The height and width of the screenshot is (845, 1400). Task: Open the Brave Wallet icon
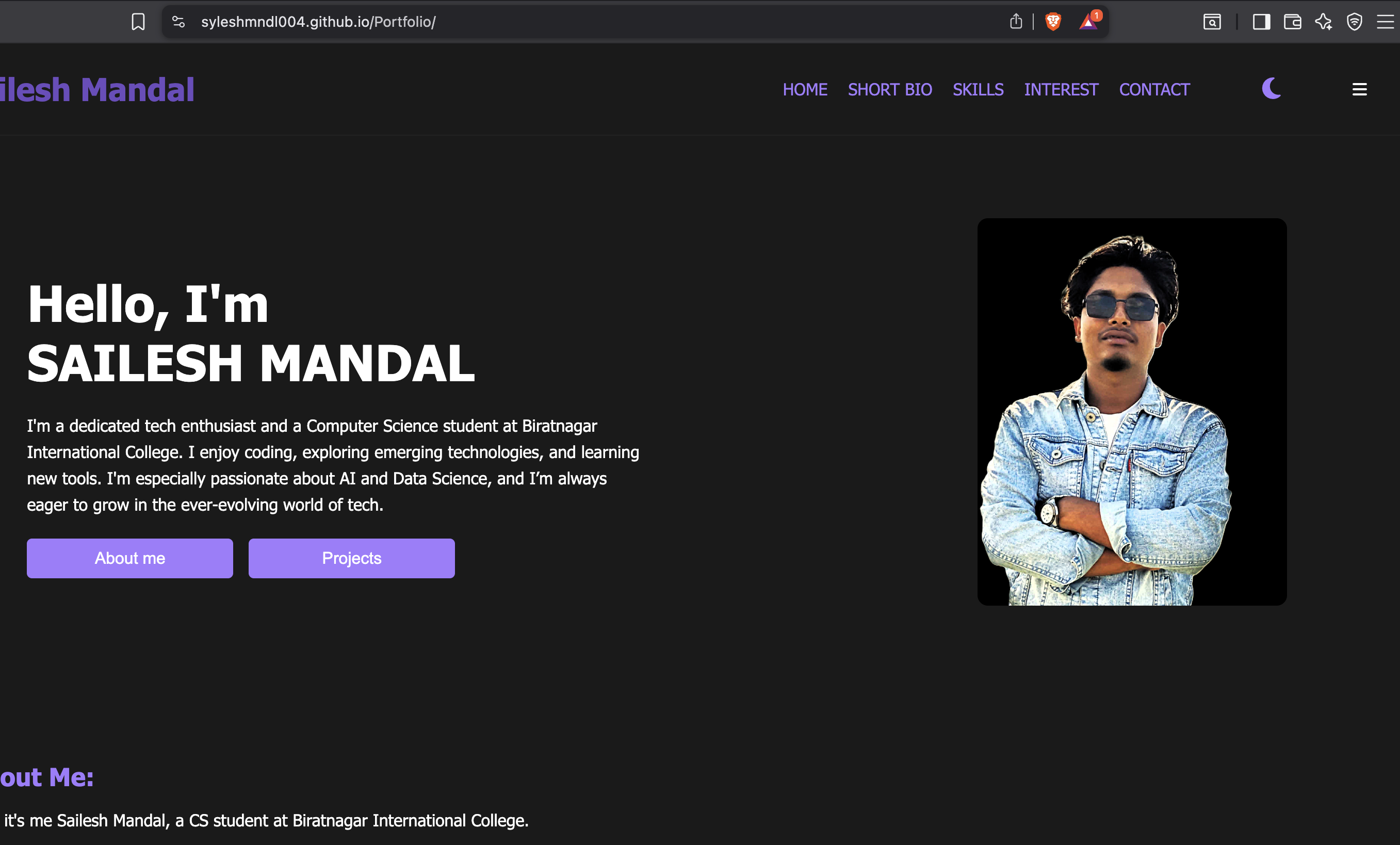[1293, 22]
